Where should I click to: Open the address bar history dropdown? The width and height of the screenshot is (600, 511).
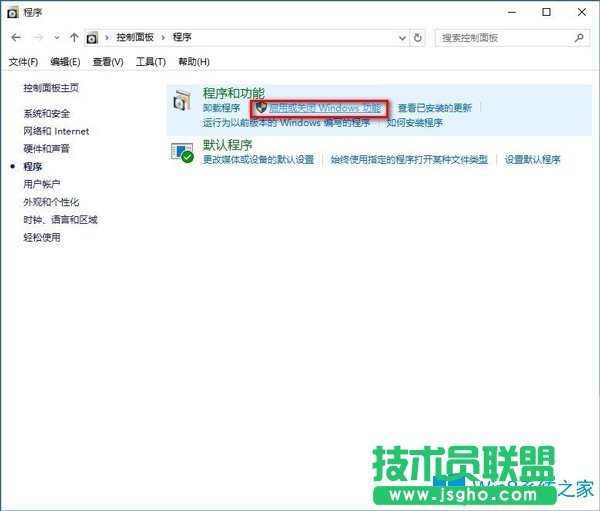[402, 38]
